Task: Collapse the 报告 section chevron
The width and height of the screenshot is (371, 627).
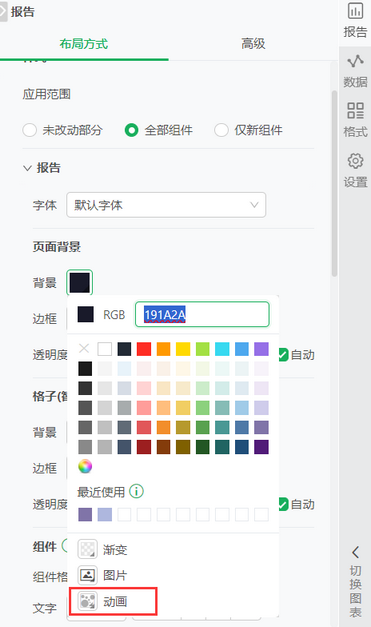Action: (27, 168)
